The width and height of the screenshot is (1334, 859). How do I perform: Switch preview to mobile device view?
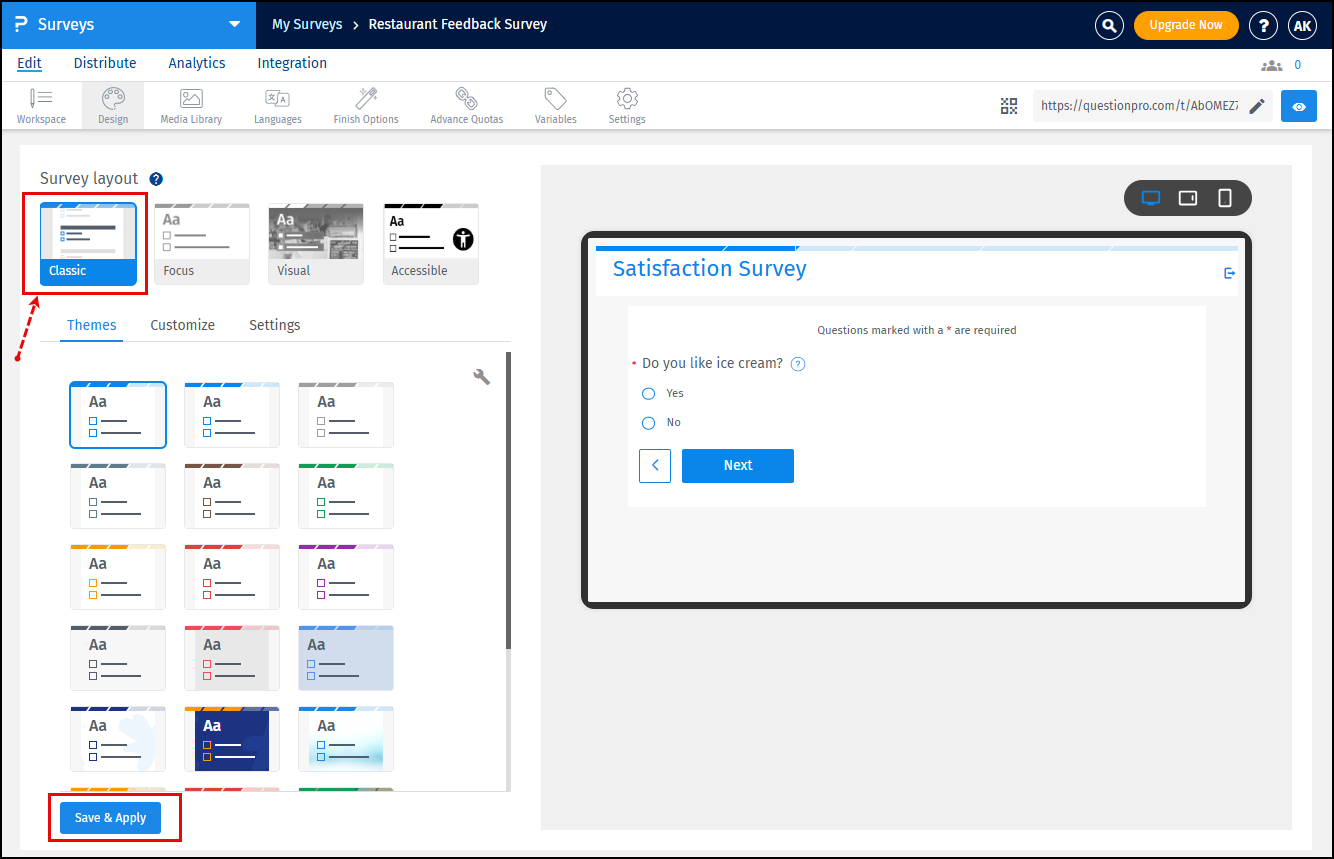(x=1225, y=198)
